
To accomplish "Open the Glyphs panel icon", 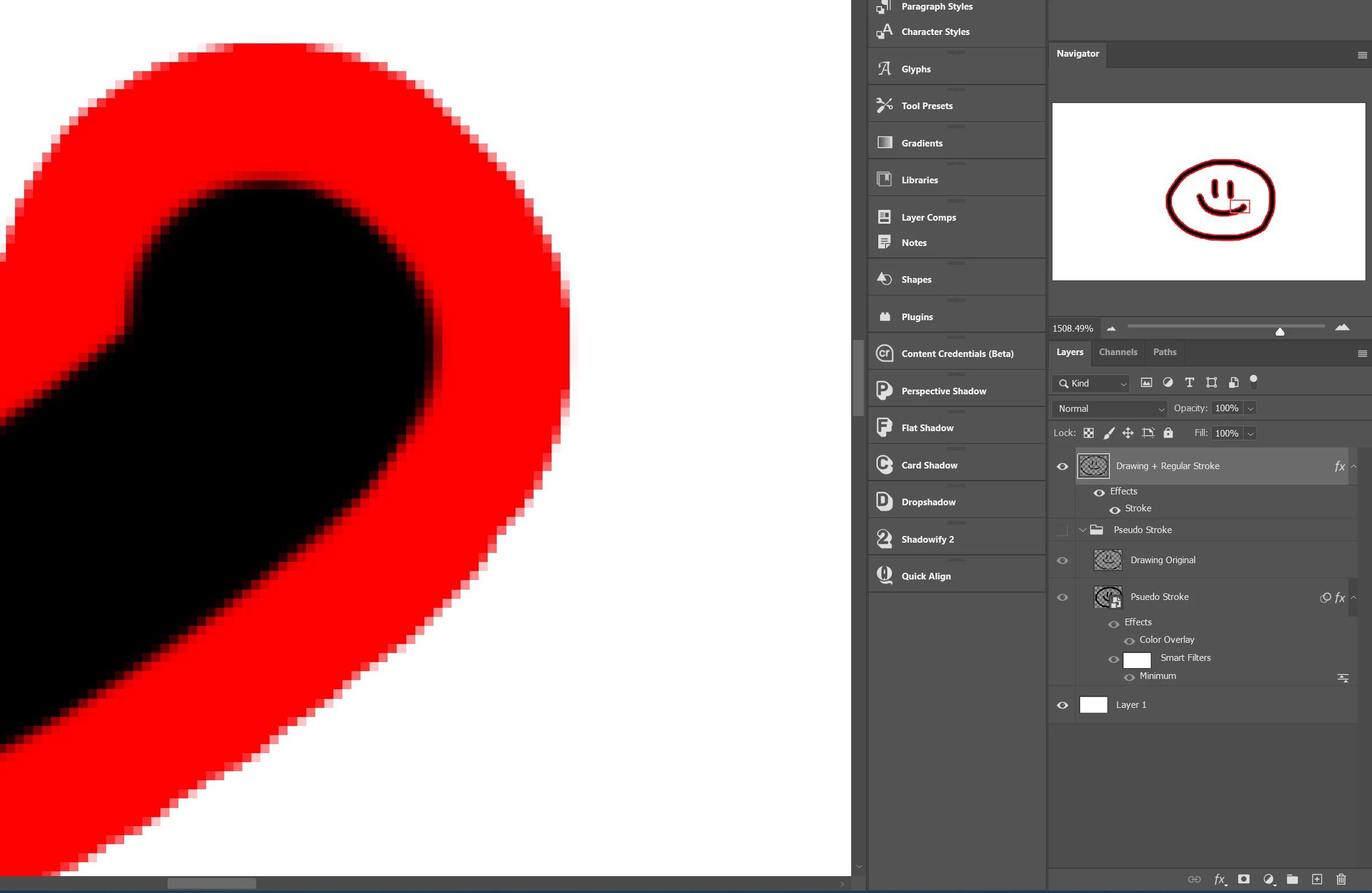I will 884,69.
